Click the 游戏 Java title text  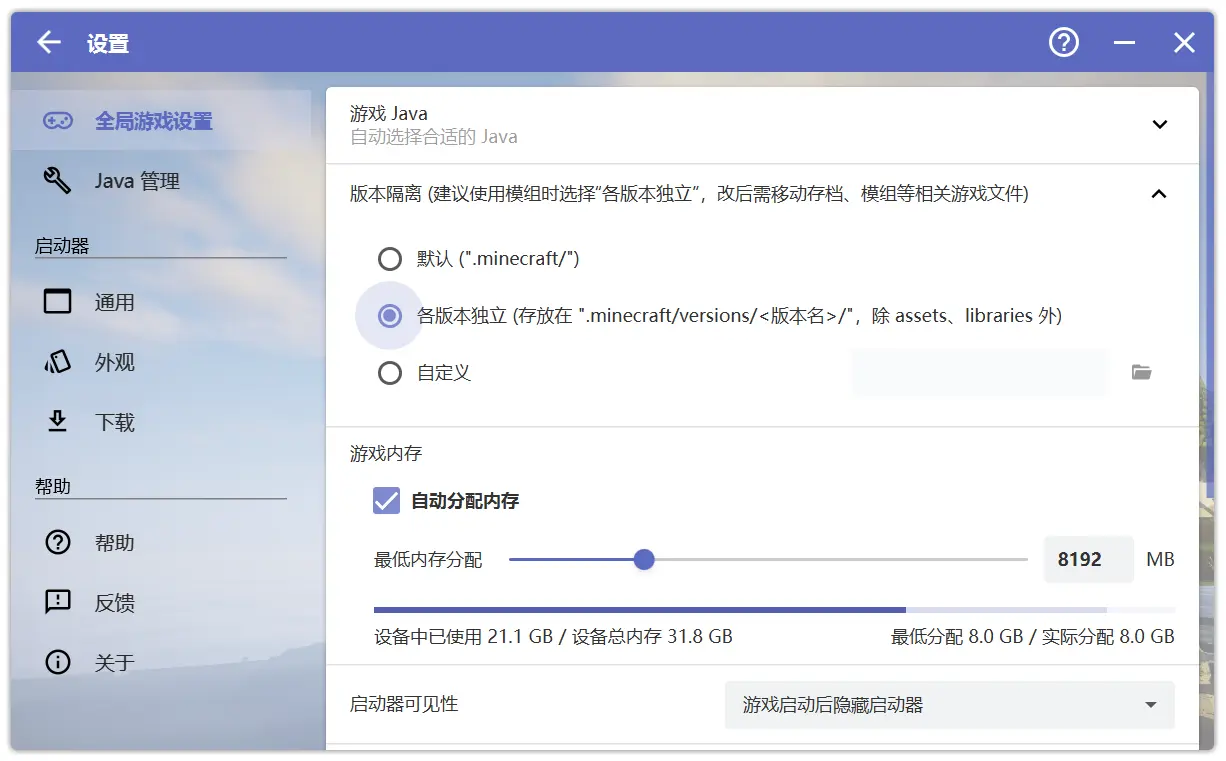pos(389,114)
